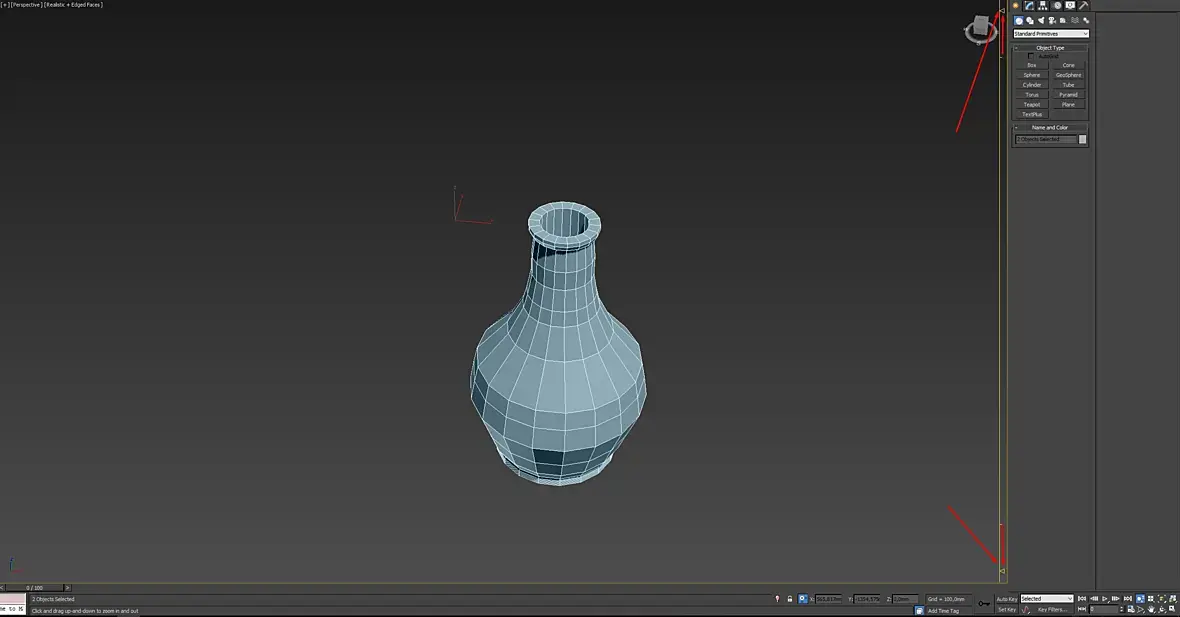
Task: Play the animation
Action: (1105, 599)
